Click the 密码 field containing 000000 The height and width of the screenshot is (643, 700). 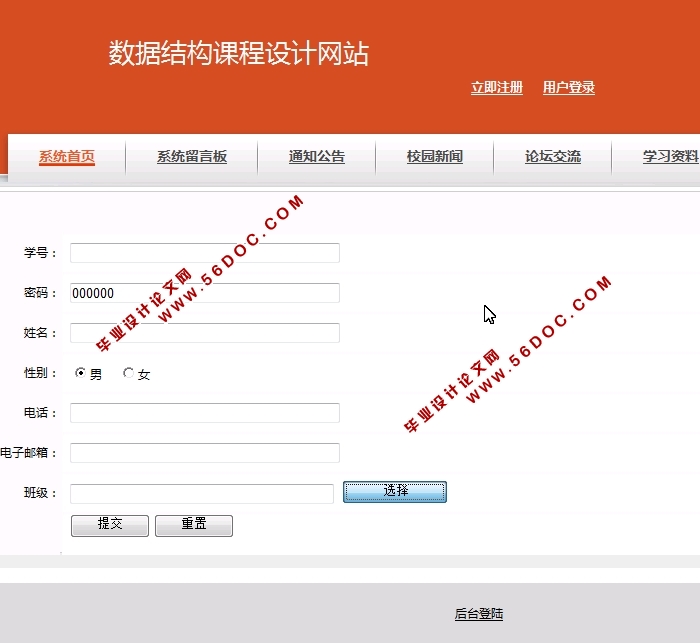[205, 293]
